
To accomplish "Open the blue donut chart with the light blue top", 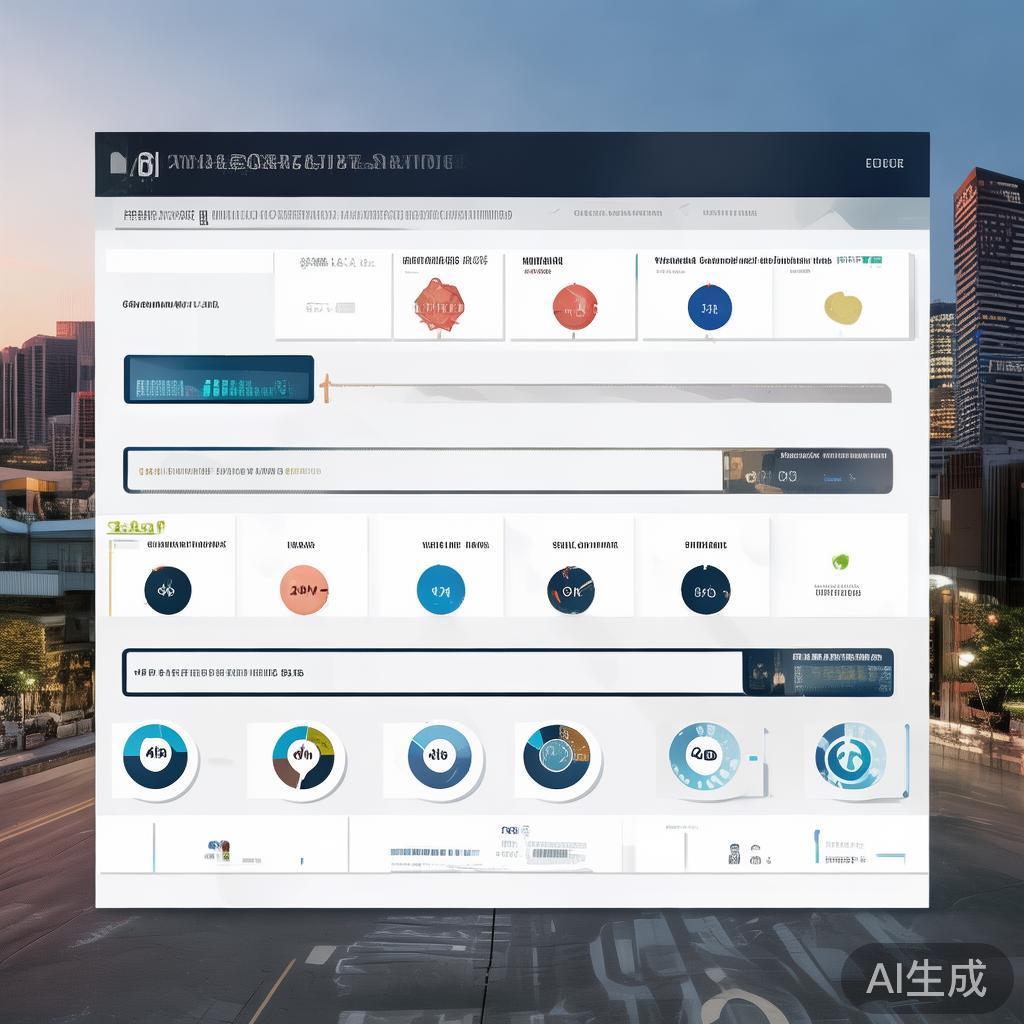I will pos(440,756).
